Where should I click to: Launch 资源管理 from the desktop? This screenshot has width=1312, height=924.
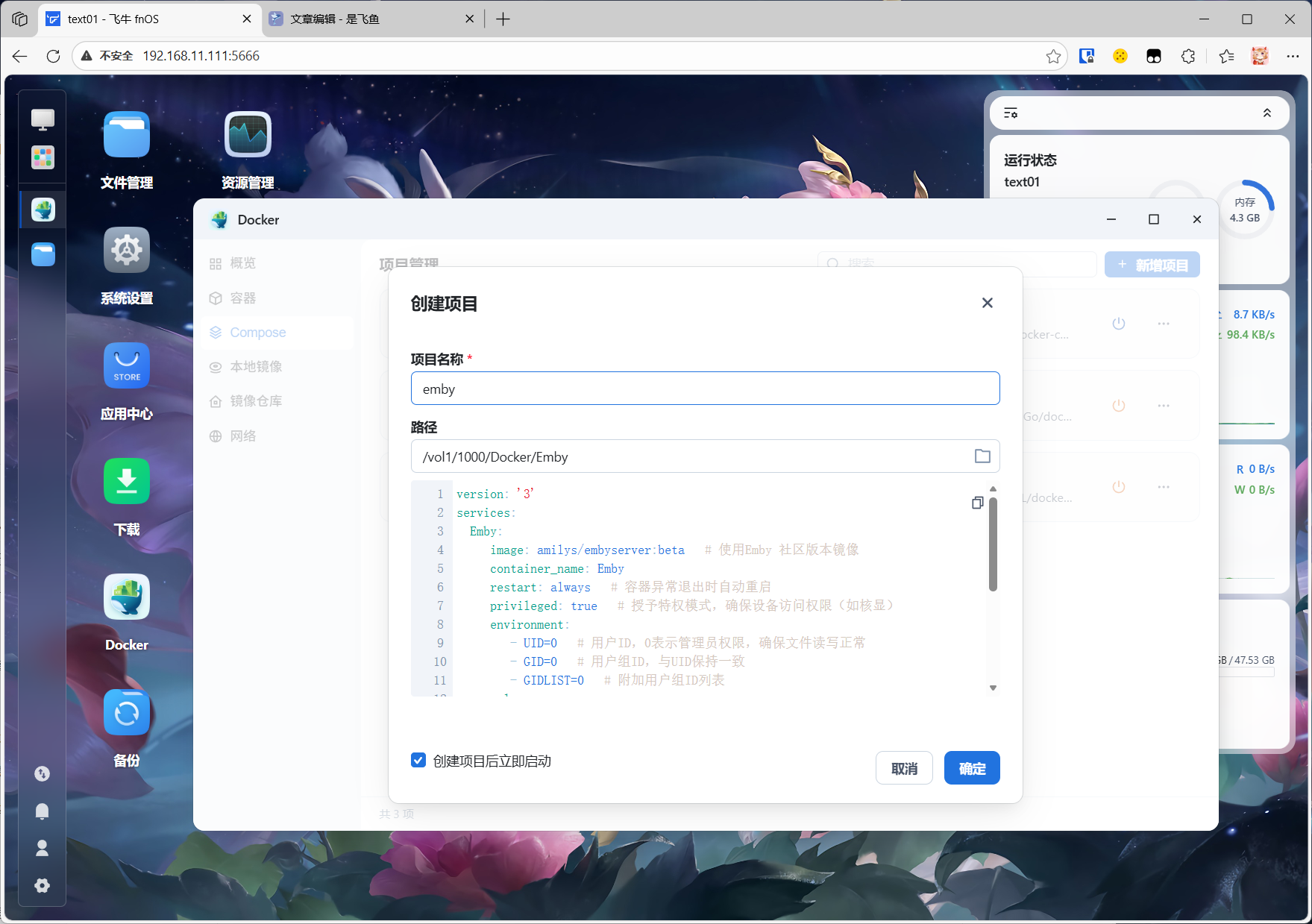(x=248, y=135)
